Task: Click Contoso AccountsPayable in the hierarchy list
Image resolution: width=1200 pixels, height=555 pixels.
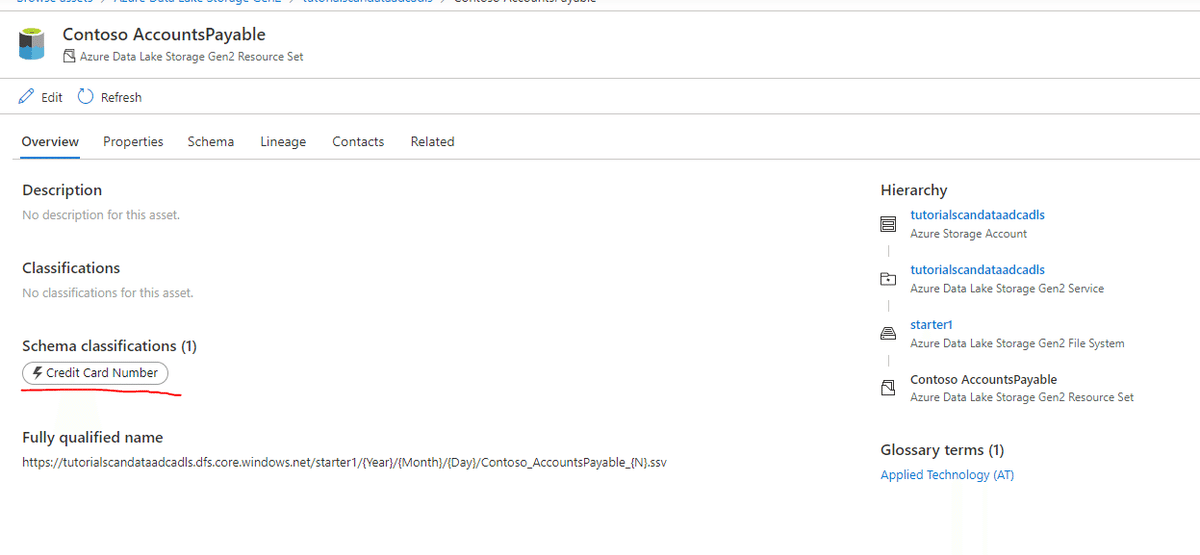Action: pyautogui.click(x=983, y=380)
